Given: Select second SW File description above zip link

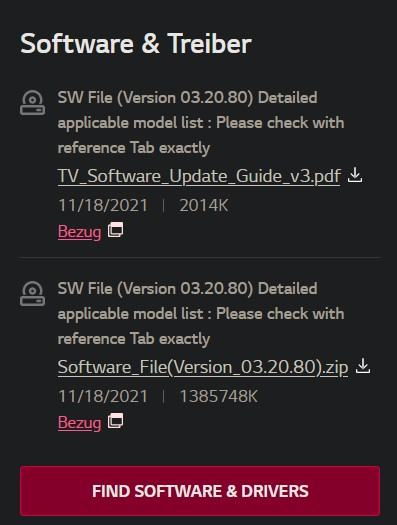Looking at the screenshot, I should click(201, 314).
